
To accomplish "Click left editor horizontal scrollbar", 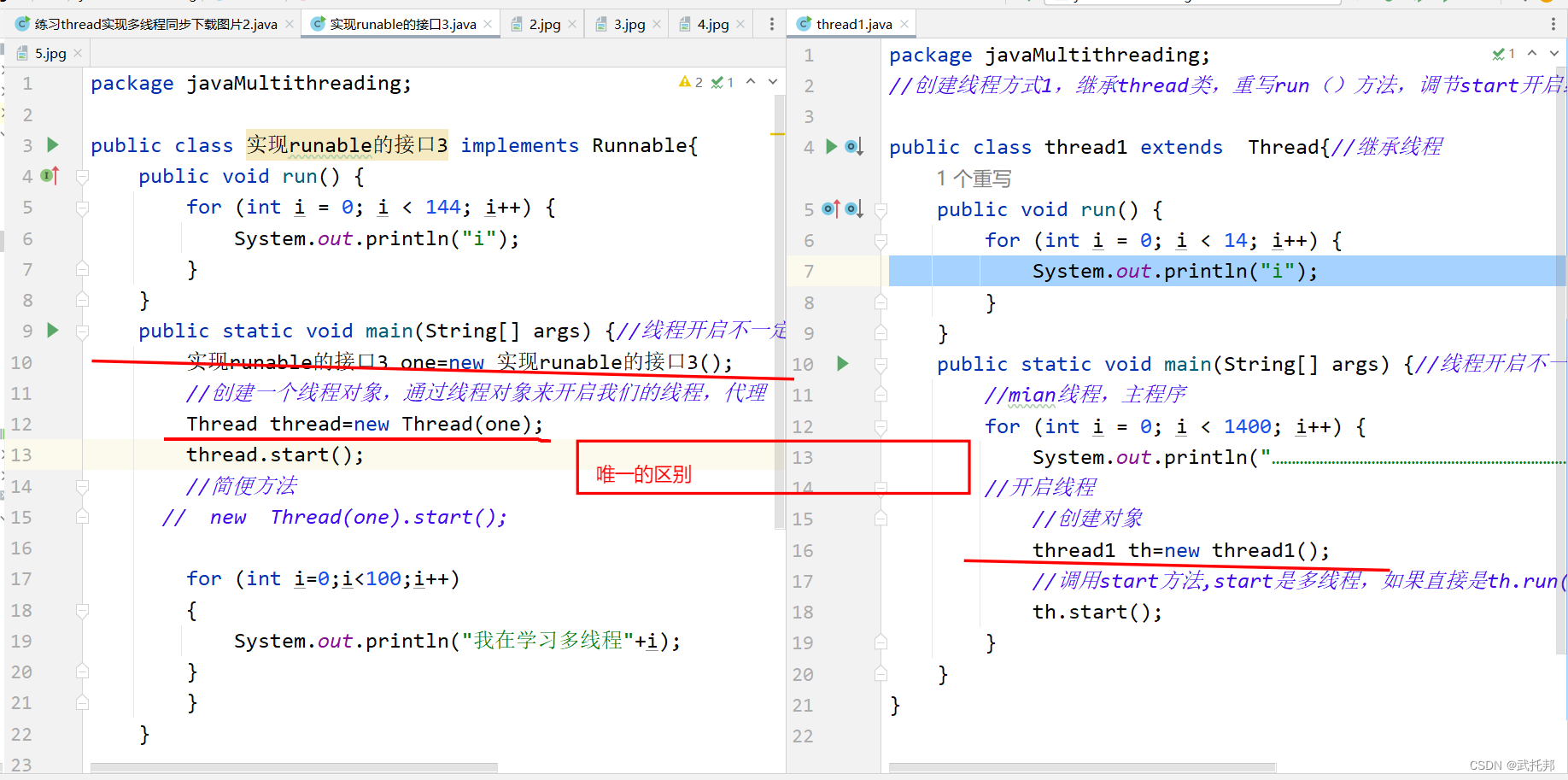I will (x=294, y=768).
